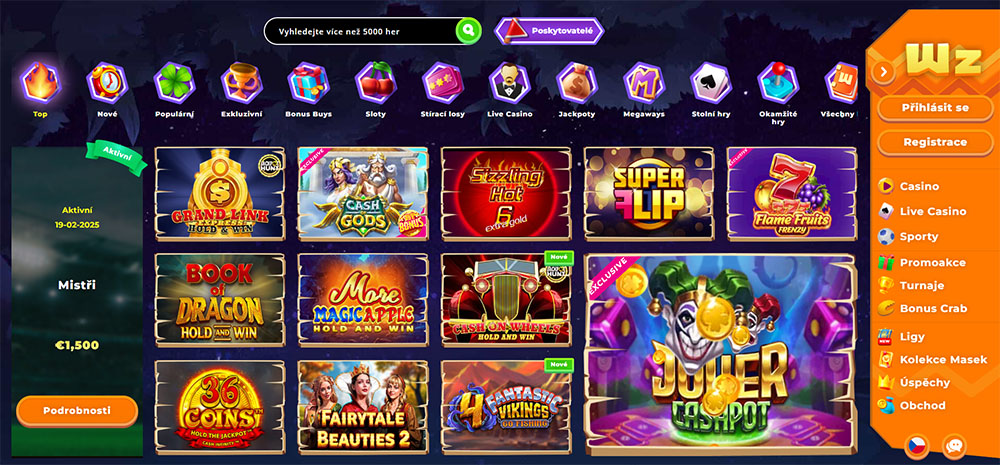Select the Megaways M category icon

click(643, 83)
